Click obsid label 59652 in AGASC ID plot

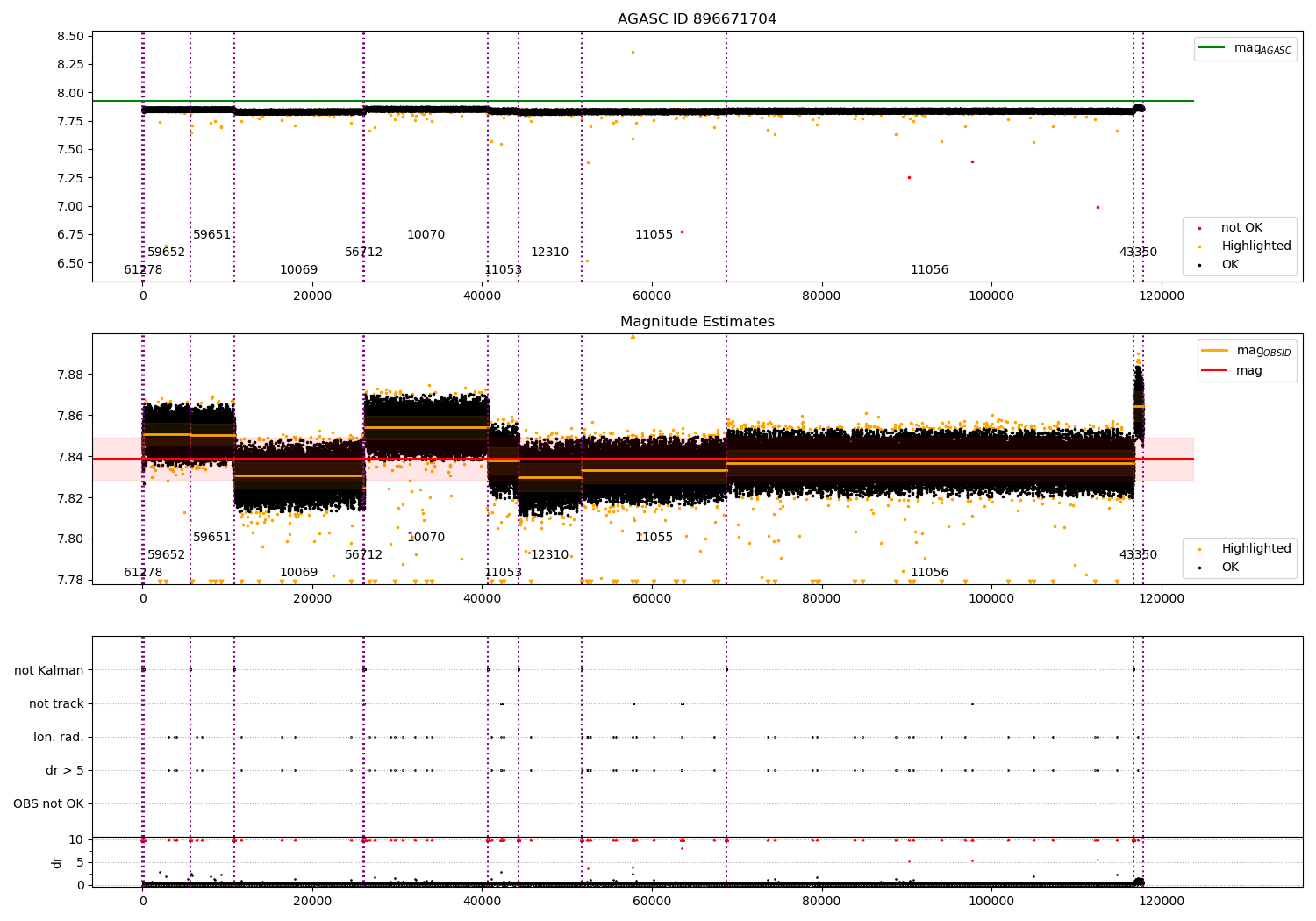(x=167, y=253)
